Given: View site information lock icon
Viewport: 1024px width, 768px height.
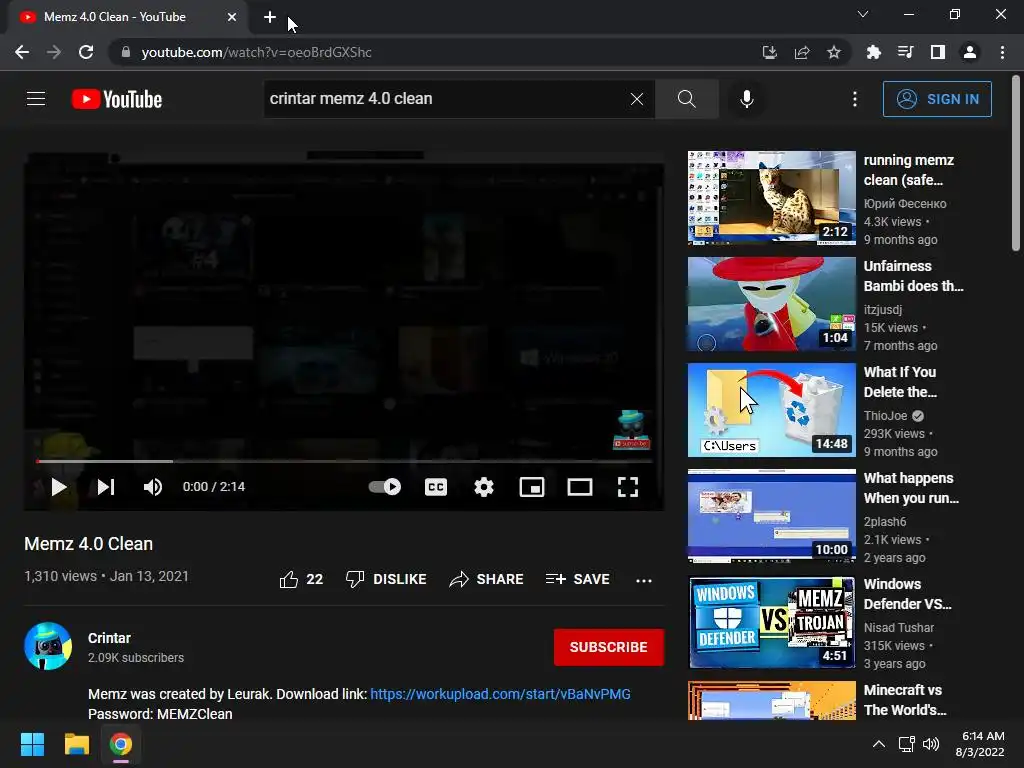Looking at the screenshot, I should 125,52.
